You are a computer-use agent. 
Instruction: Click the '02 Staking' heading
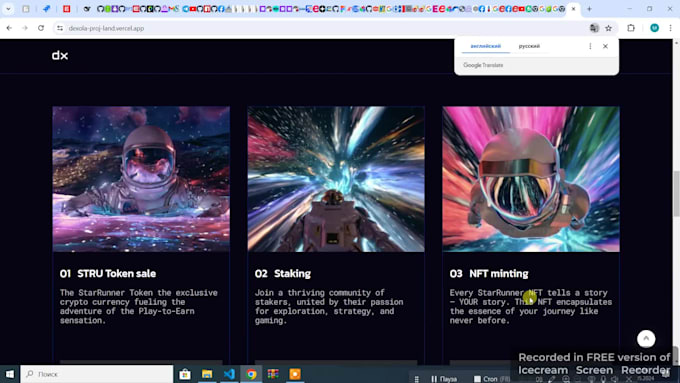click(x=283, y=274)
